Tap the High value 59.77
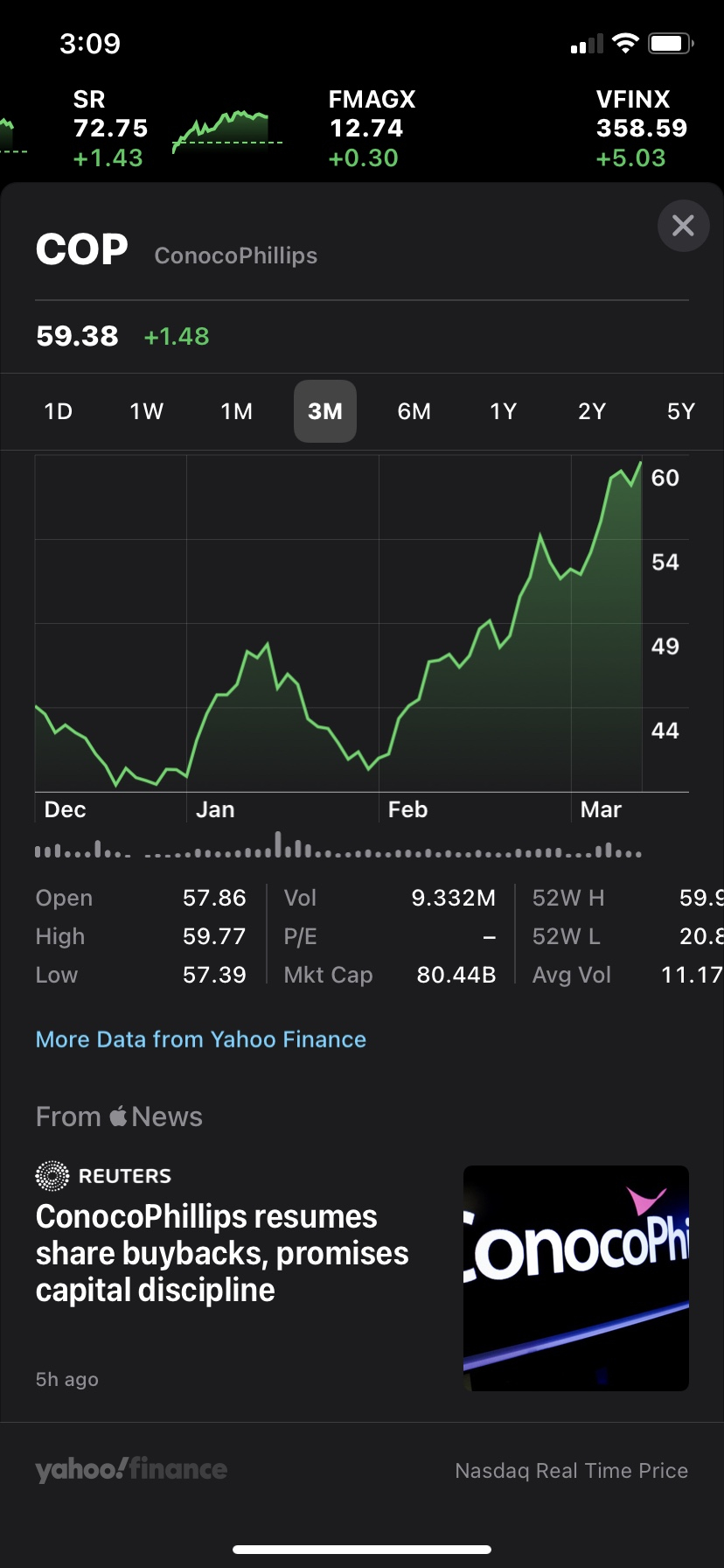Viewport: 724px width, 1568px height. pos(214,936)
